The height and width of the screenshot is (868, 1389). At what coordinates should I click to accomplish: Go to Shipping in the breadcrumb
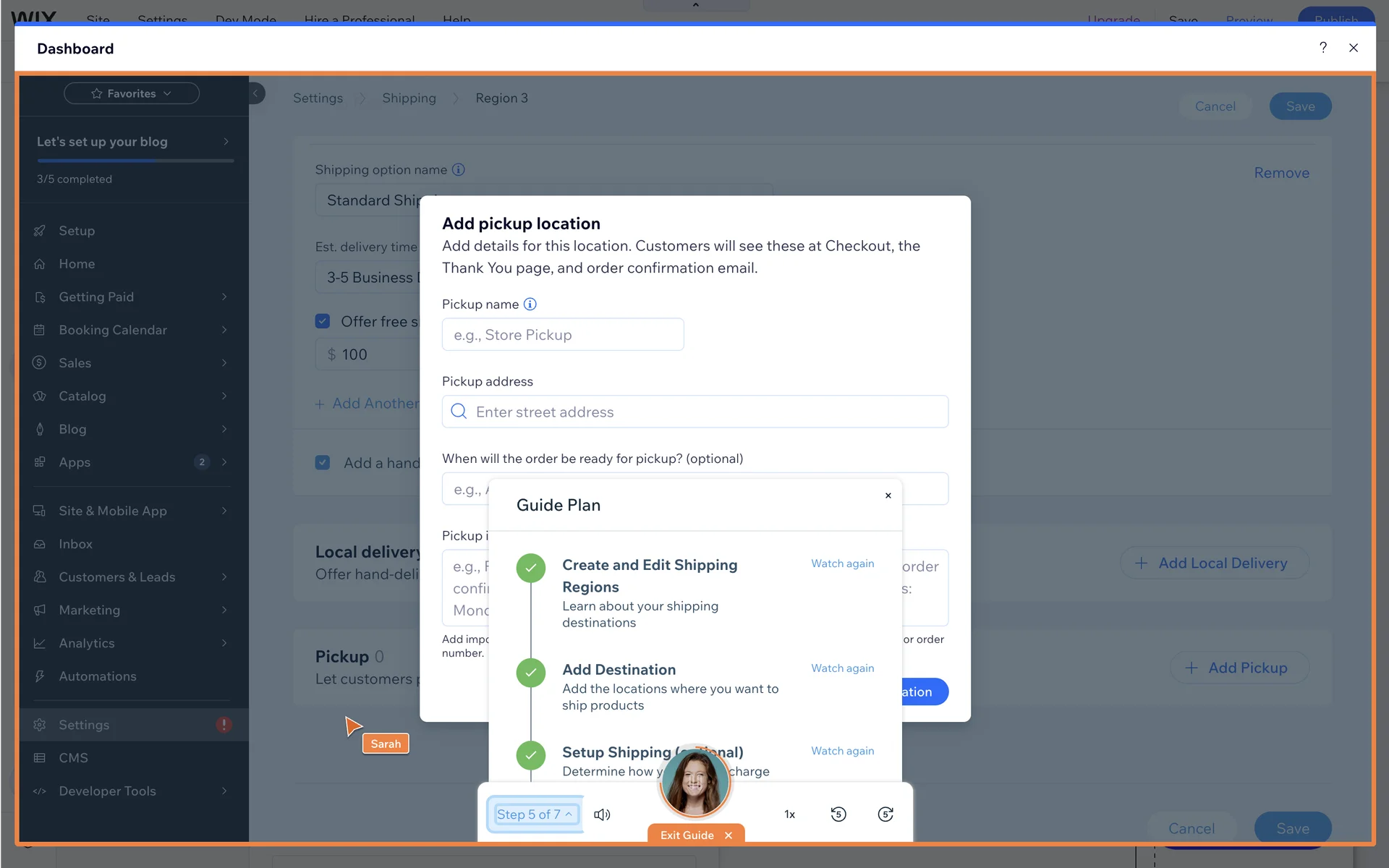[x=409, y=98]
